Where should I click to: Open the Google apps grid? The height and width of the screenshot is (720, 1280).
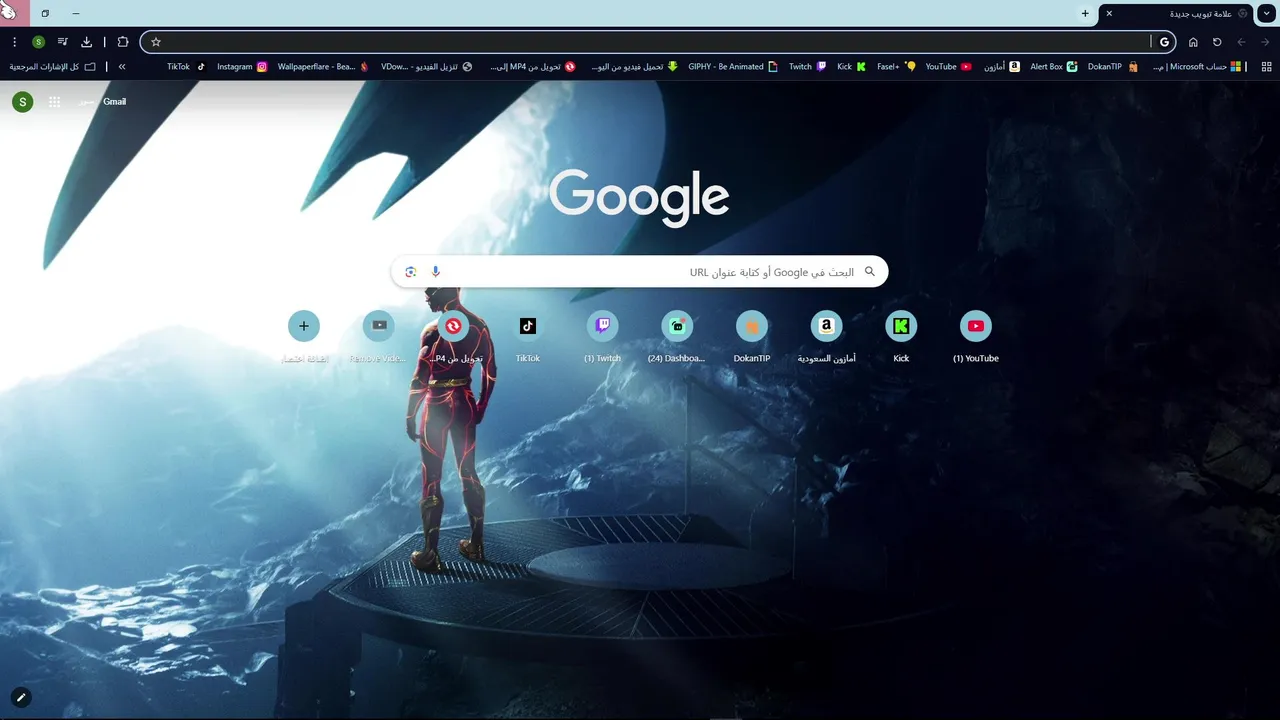click(x=55, y=102)
